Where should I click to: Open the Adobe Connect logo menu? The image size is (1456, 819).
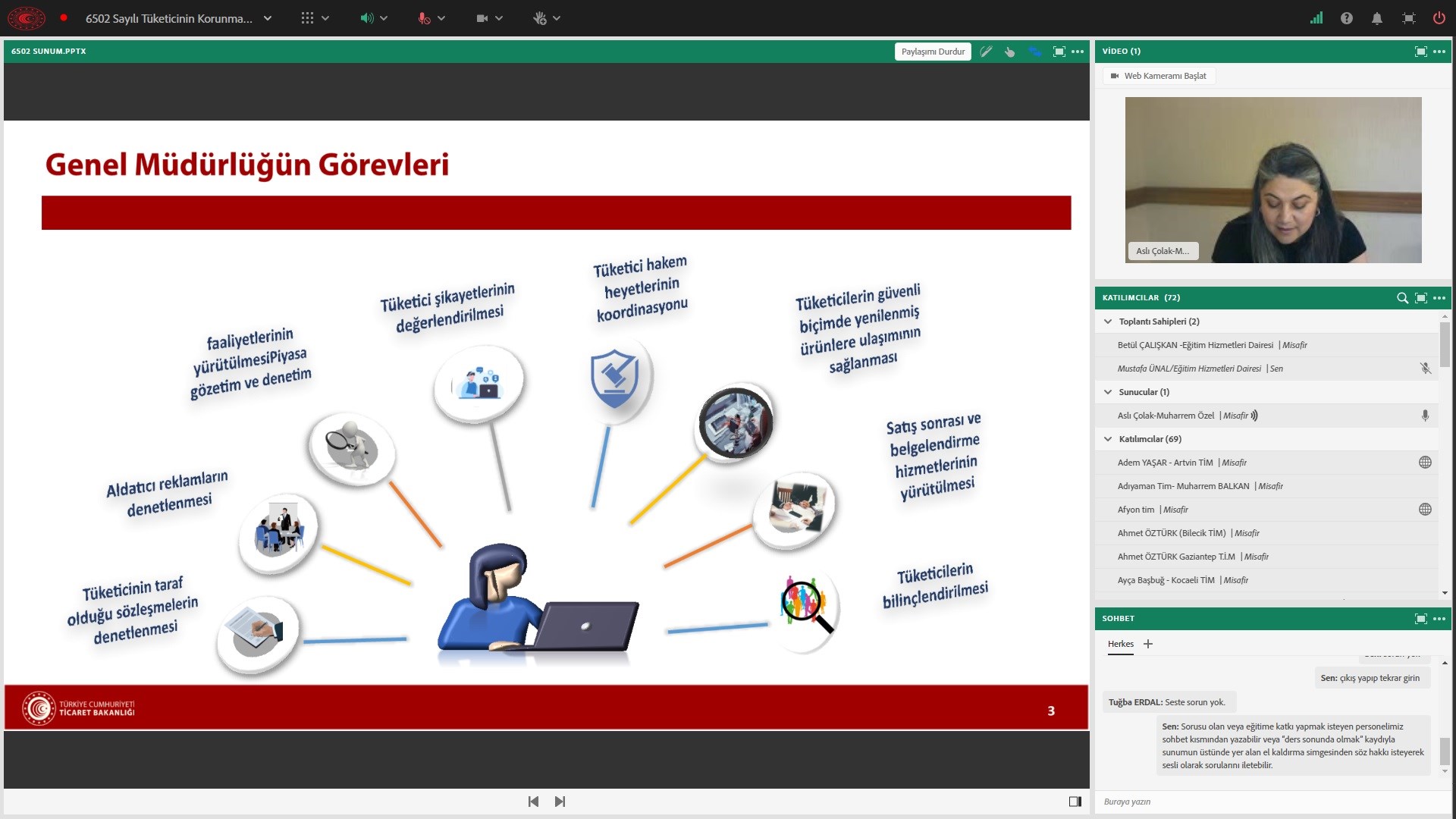click(x=27, y=17)
